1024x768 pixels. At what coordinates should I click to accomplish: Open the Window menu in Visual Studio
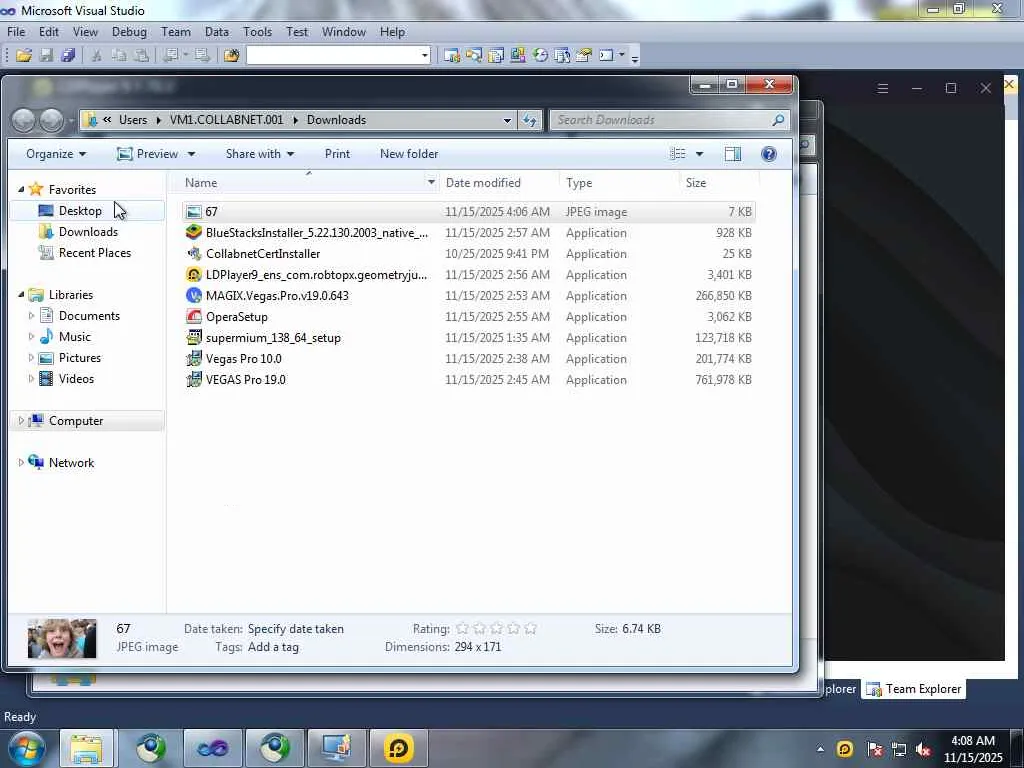pyautogui.click(x=344, y=32)
